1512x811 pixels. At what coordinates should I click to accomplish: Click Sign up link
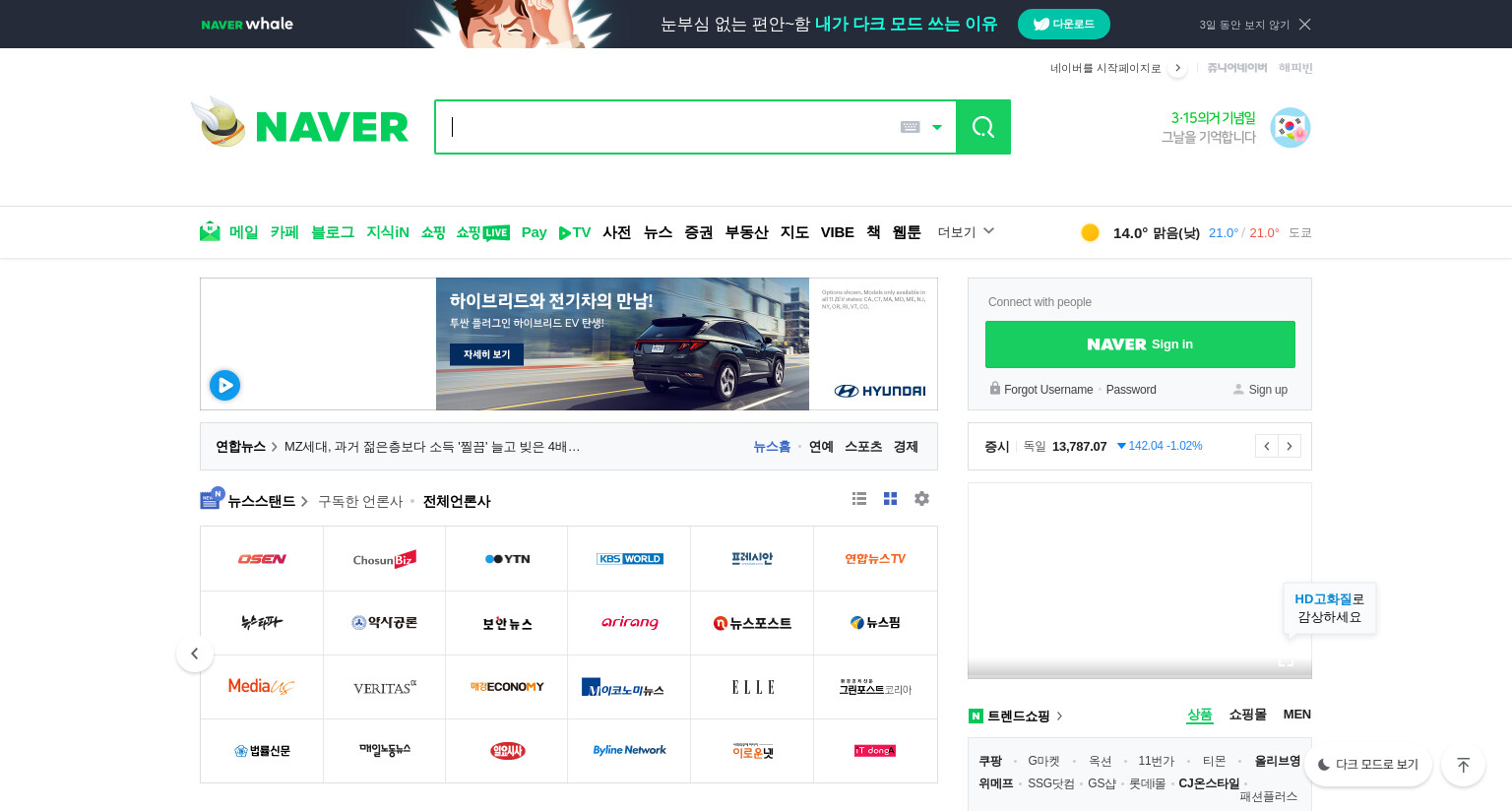(1268, 390)
